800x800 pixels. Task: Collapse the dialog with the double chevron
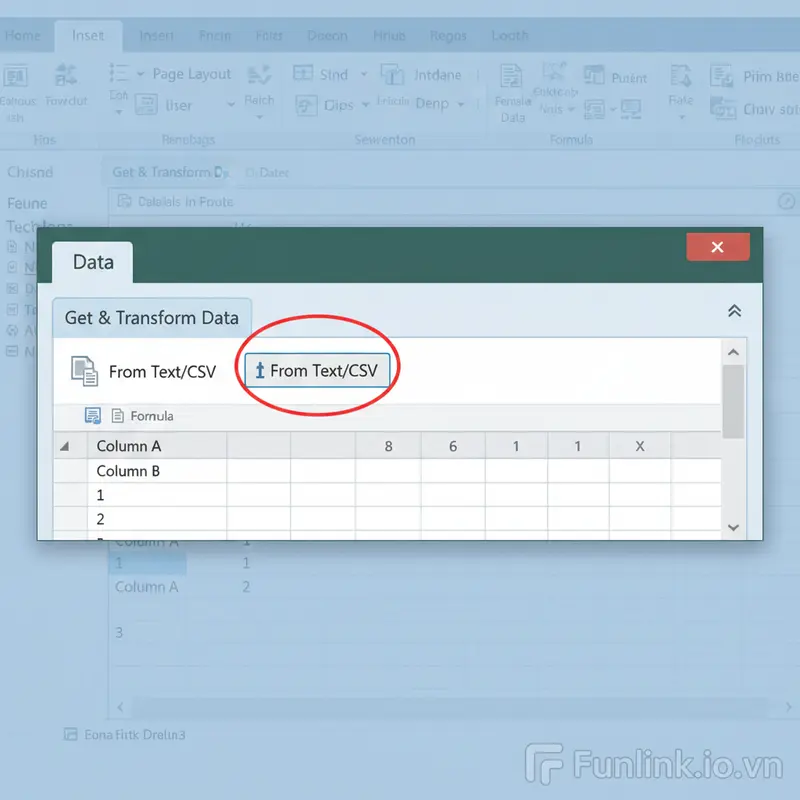pyautogui.click(x=734, y=310)
